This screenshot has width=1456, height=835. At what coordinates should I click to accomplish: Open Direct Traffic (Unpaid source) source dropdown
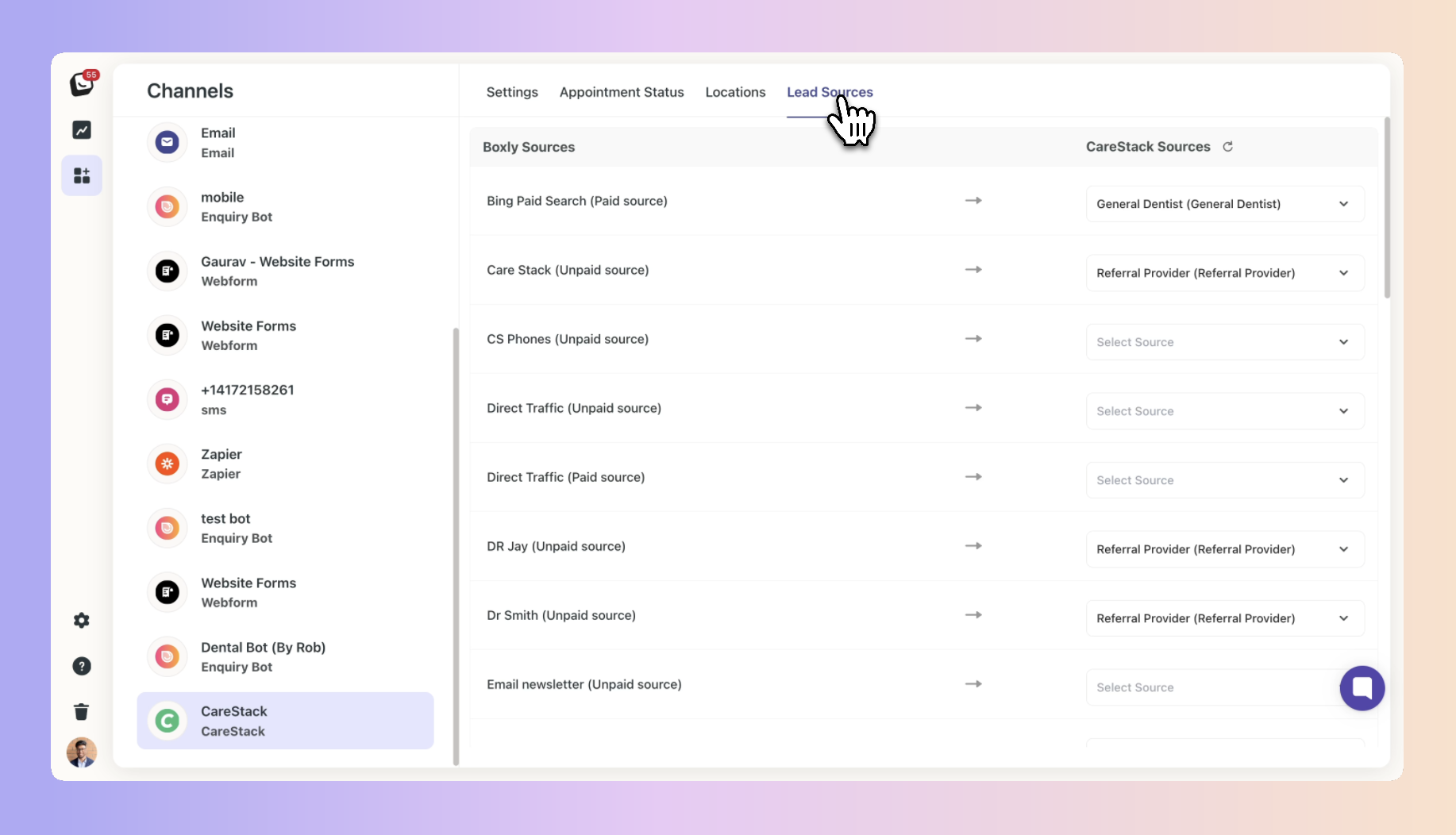(x=1225, y=411)
